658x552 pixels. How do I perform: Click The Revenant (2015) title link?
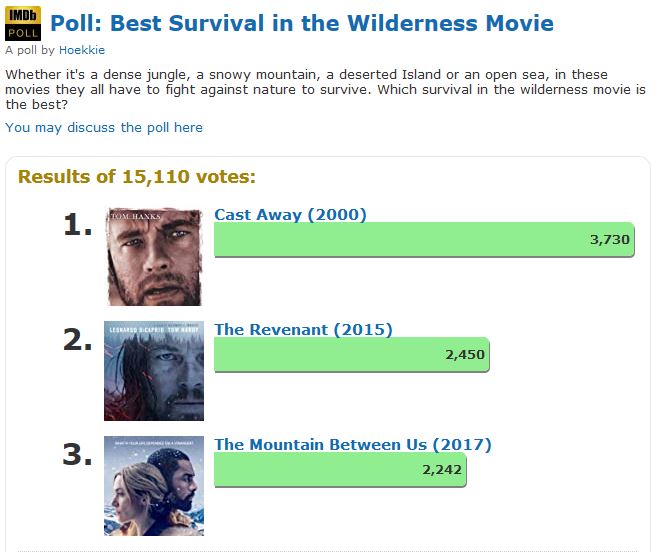pyautogui.click(x=303, y=329)
